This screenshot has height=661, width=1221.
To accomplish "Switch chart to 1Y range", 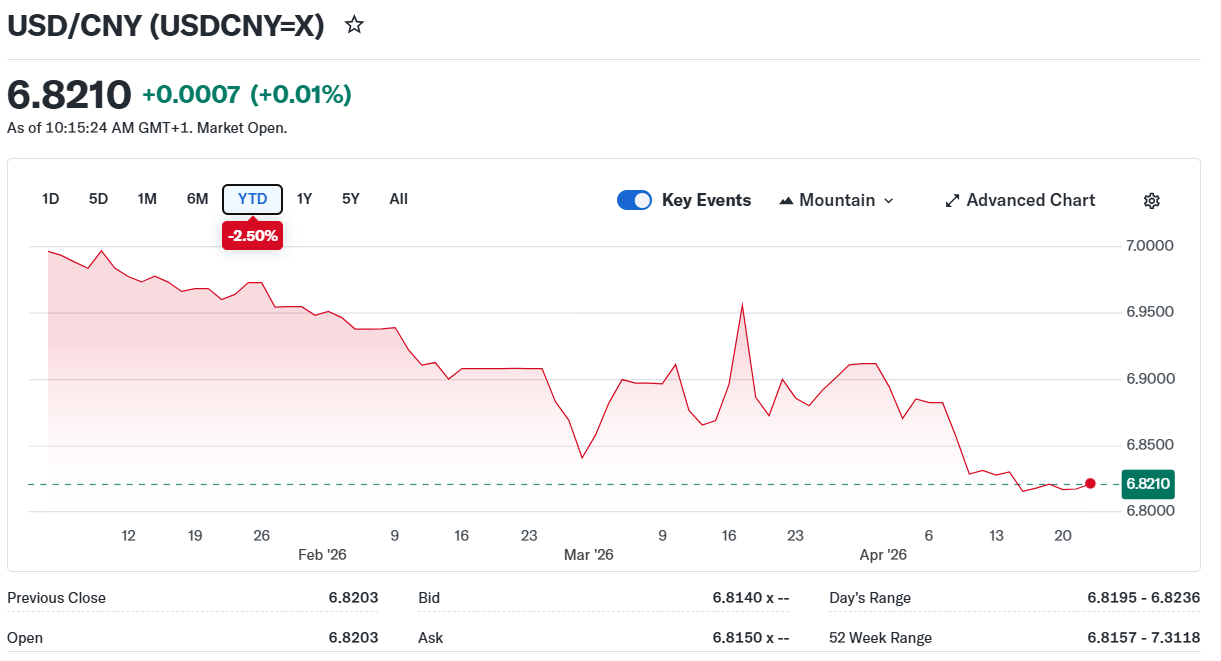I will tap(305, 199).
